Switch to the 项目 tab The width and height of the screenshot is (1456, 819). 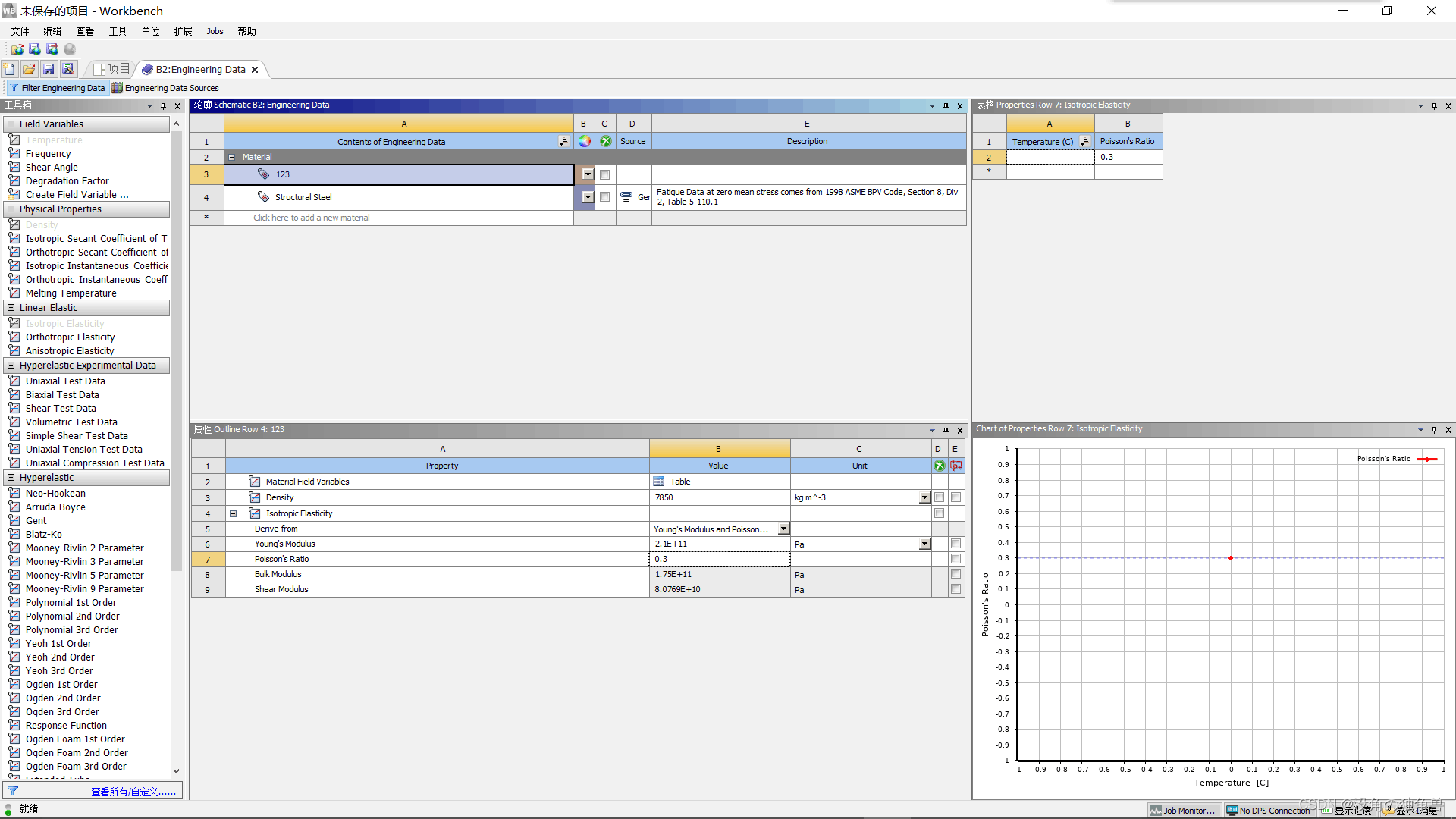point(111,69)
